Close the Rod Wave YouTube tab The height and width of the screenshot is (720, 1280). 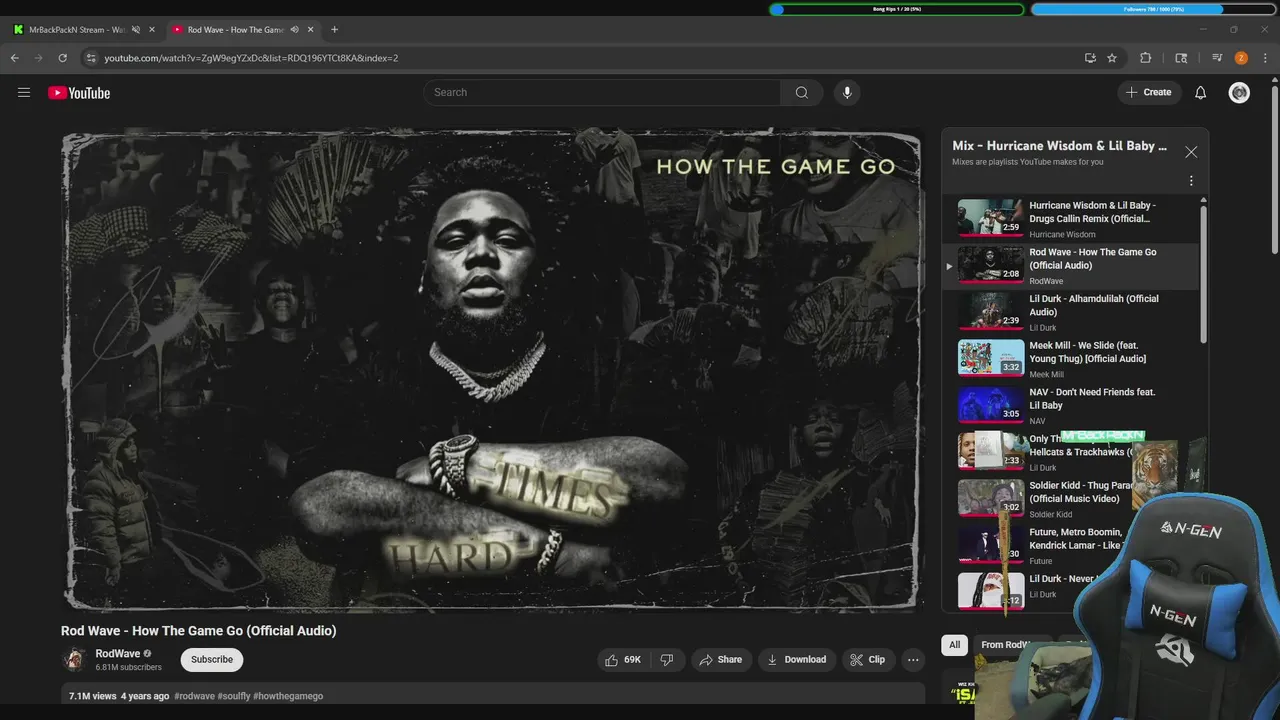point(310,30)
